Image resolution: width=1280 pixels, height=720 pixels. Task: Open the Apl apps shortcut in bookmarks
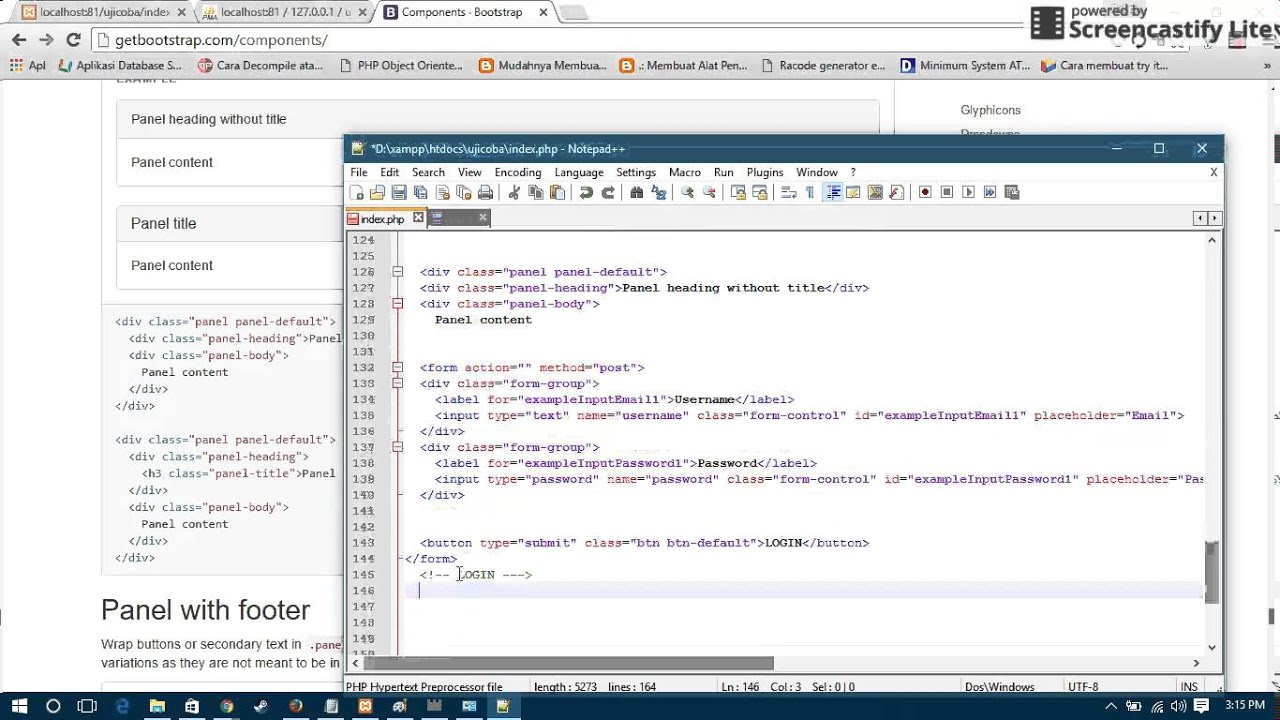tap(28, 66)
